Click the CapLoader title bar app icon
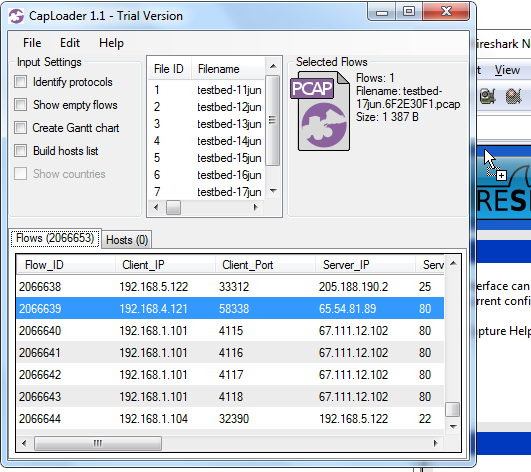The image size is (531, 472). 16,16
